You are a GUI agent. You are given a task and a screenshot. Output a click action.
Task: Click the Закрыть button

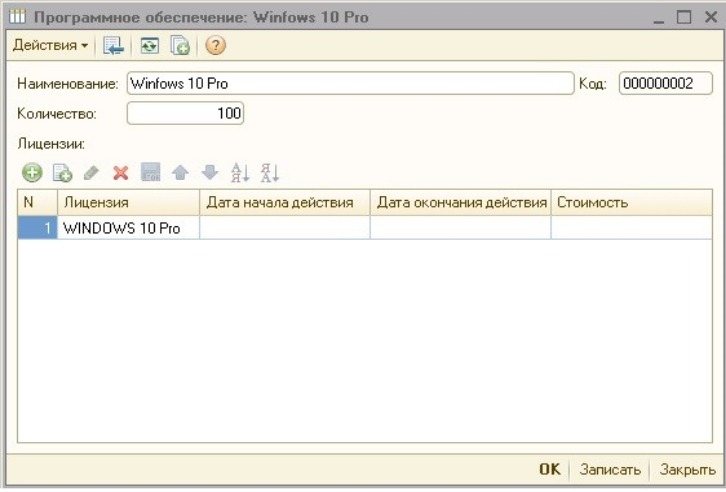(687, 469)
